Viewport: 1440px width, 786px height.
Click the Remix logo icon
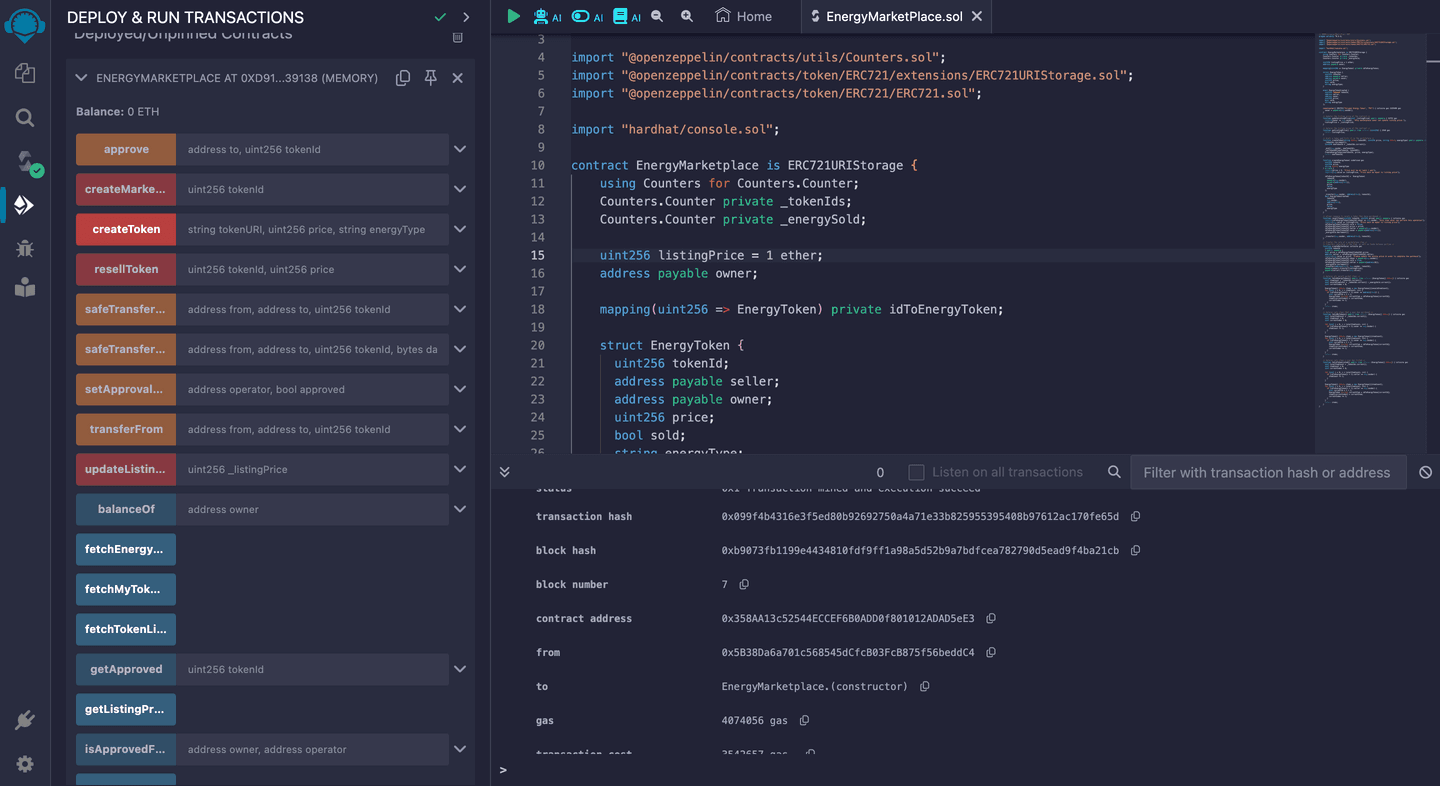[25, 24]
